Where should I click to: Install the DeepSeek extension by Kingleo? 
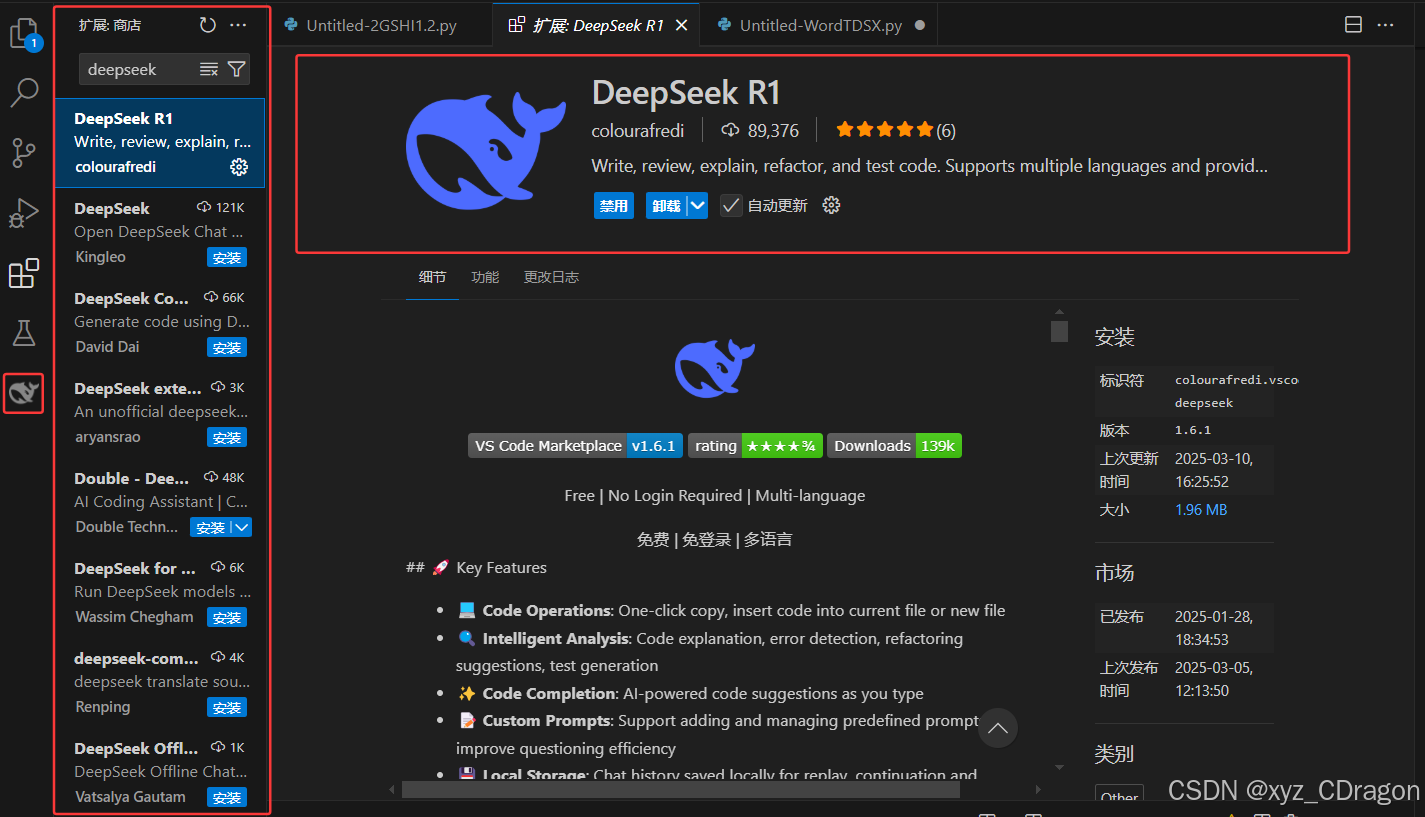(227, 257)
